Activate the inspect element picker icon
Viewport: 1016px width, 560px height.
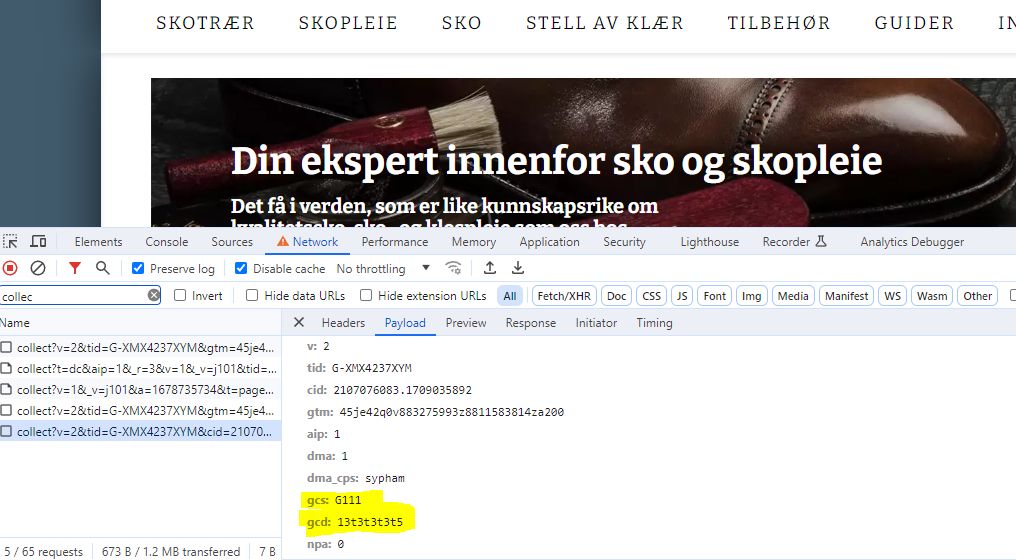tap(10, 242)
